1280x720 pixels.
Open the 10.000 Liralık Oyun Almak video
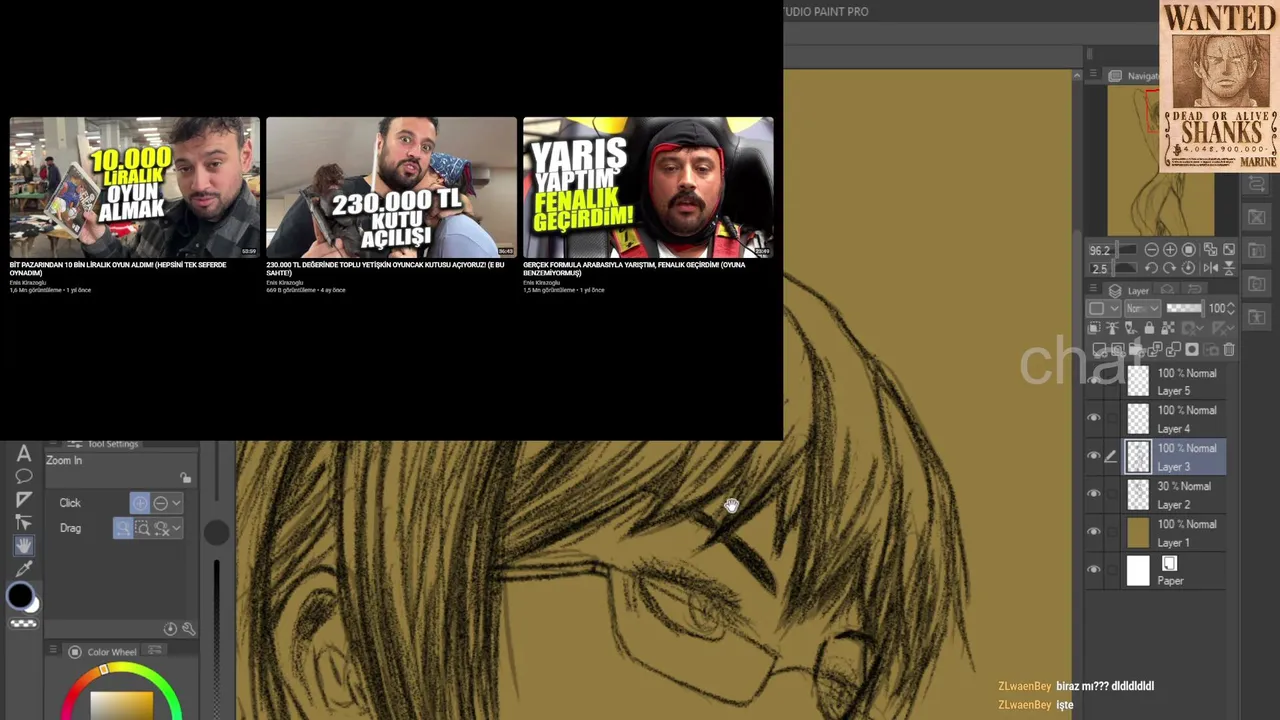[134, 187]
